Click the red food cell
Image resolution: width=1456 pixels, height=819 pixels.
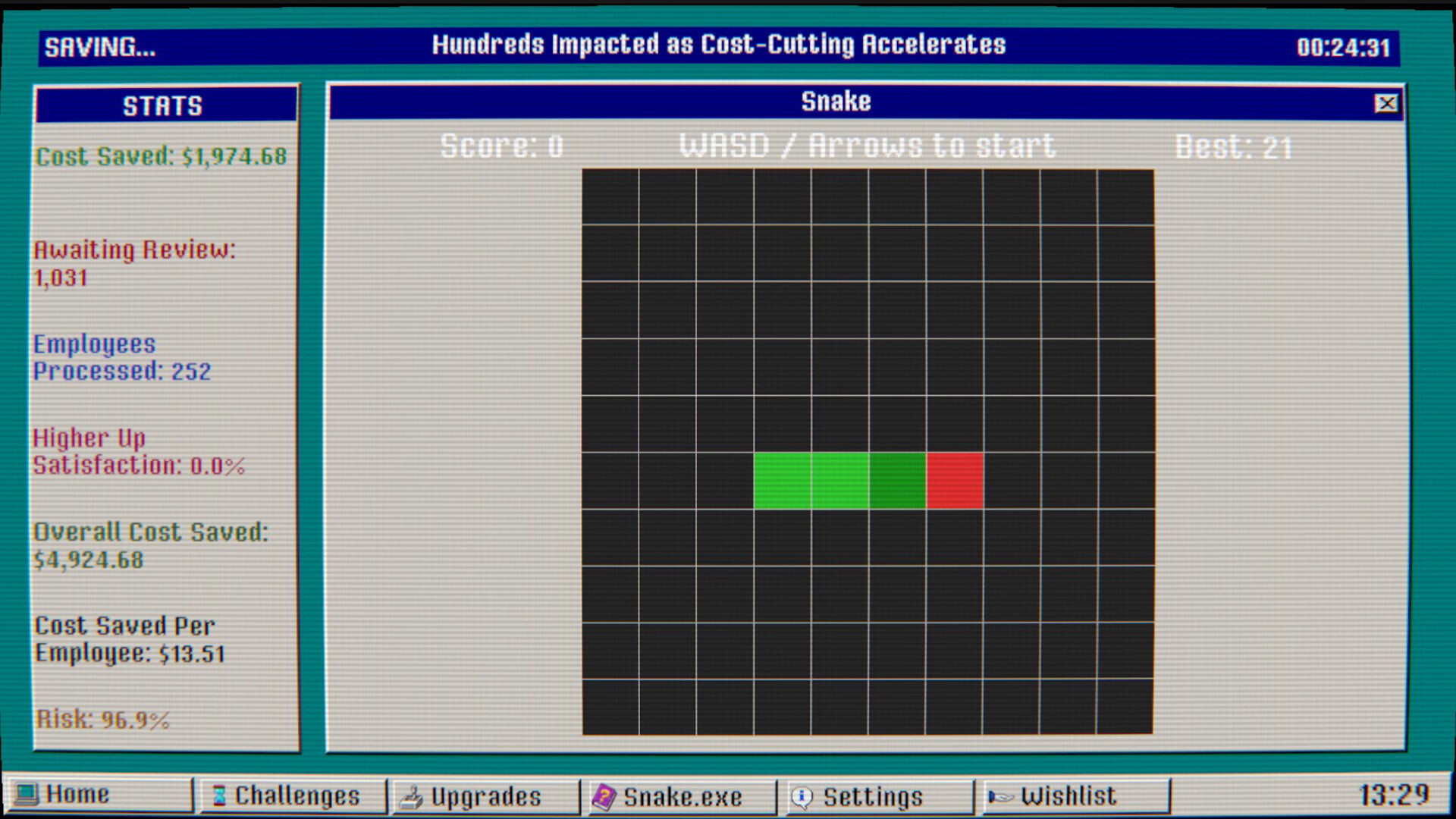pyautogui.click(x=955, y=481)
